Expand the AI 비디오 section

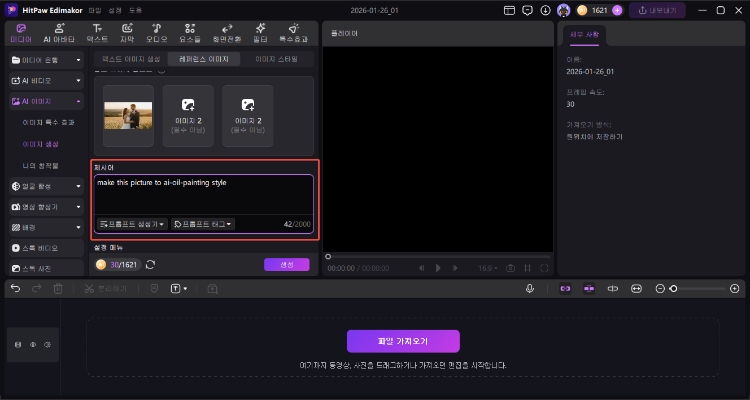46,81
